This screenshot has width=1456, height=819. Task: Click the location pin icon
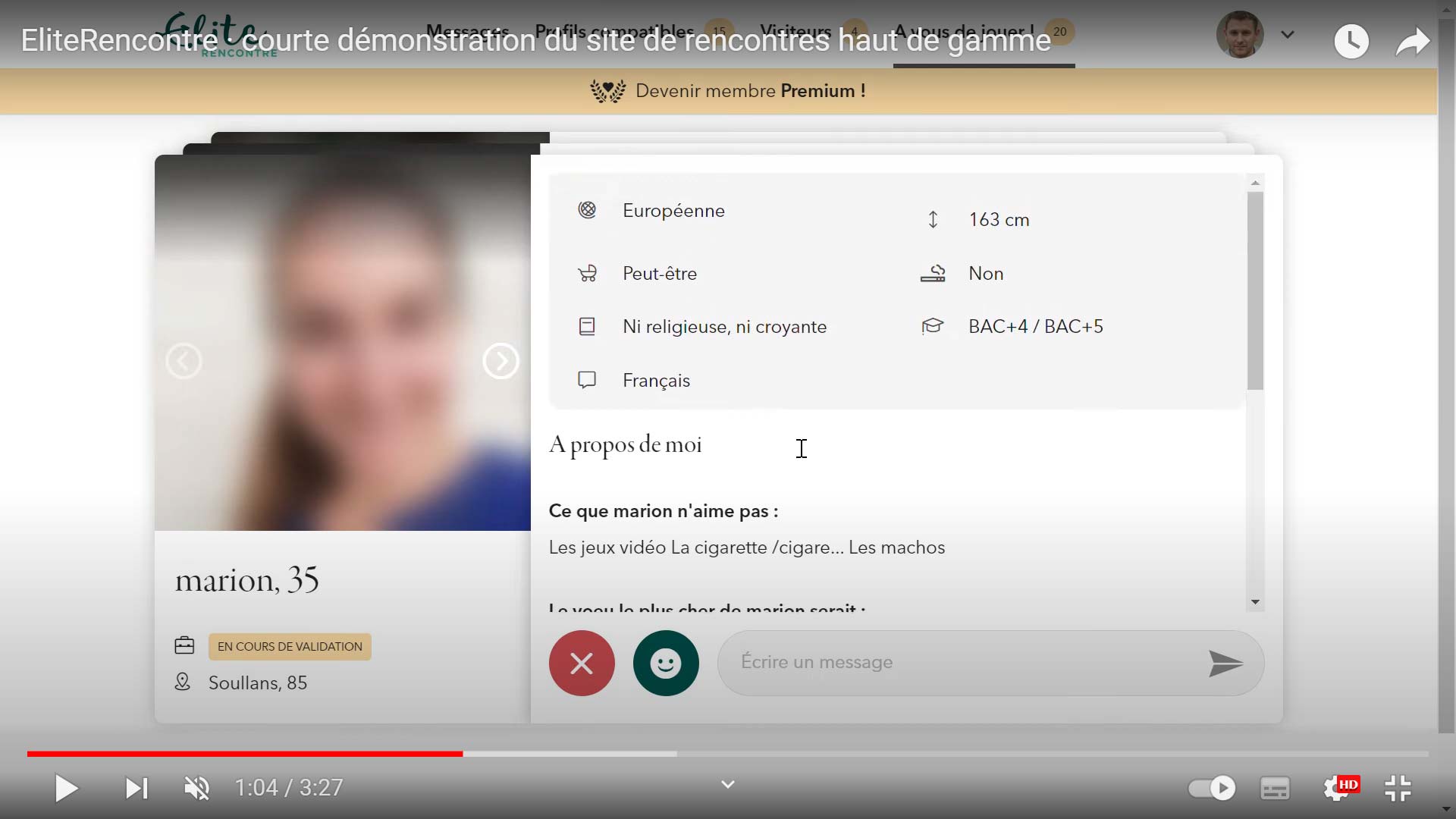183,682
